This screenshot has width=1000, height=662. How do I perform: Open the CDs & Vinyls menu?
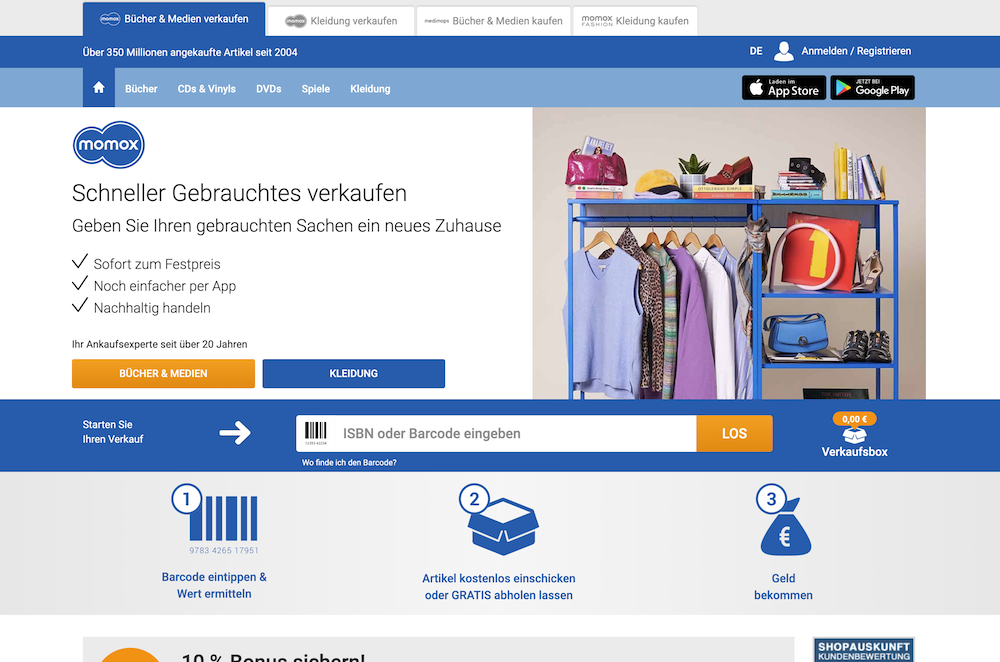[207, 89]
